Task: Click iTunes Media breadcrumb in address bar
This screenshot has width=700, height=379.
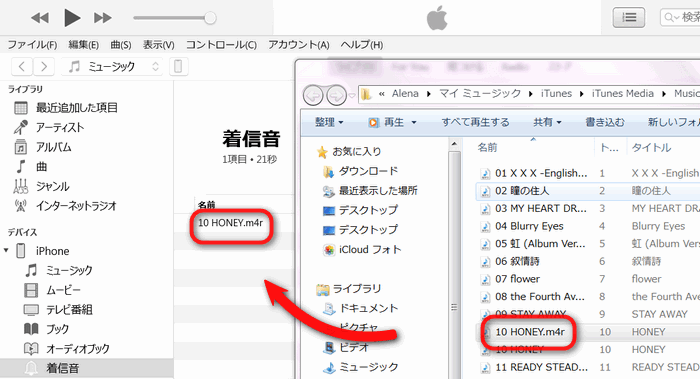Action: 623,93
